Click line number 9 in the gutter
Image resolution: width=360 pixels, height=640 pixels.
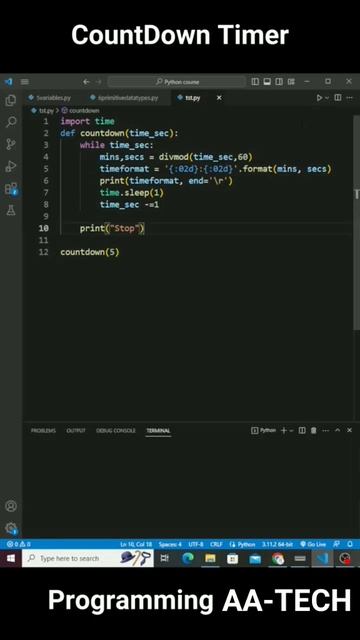coord(46,216)
